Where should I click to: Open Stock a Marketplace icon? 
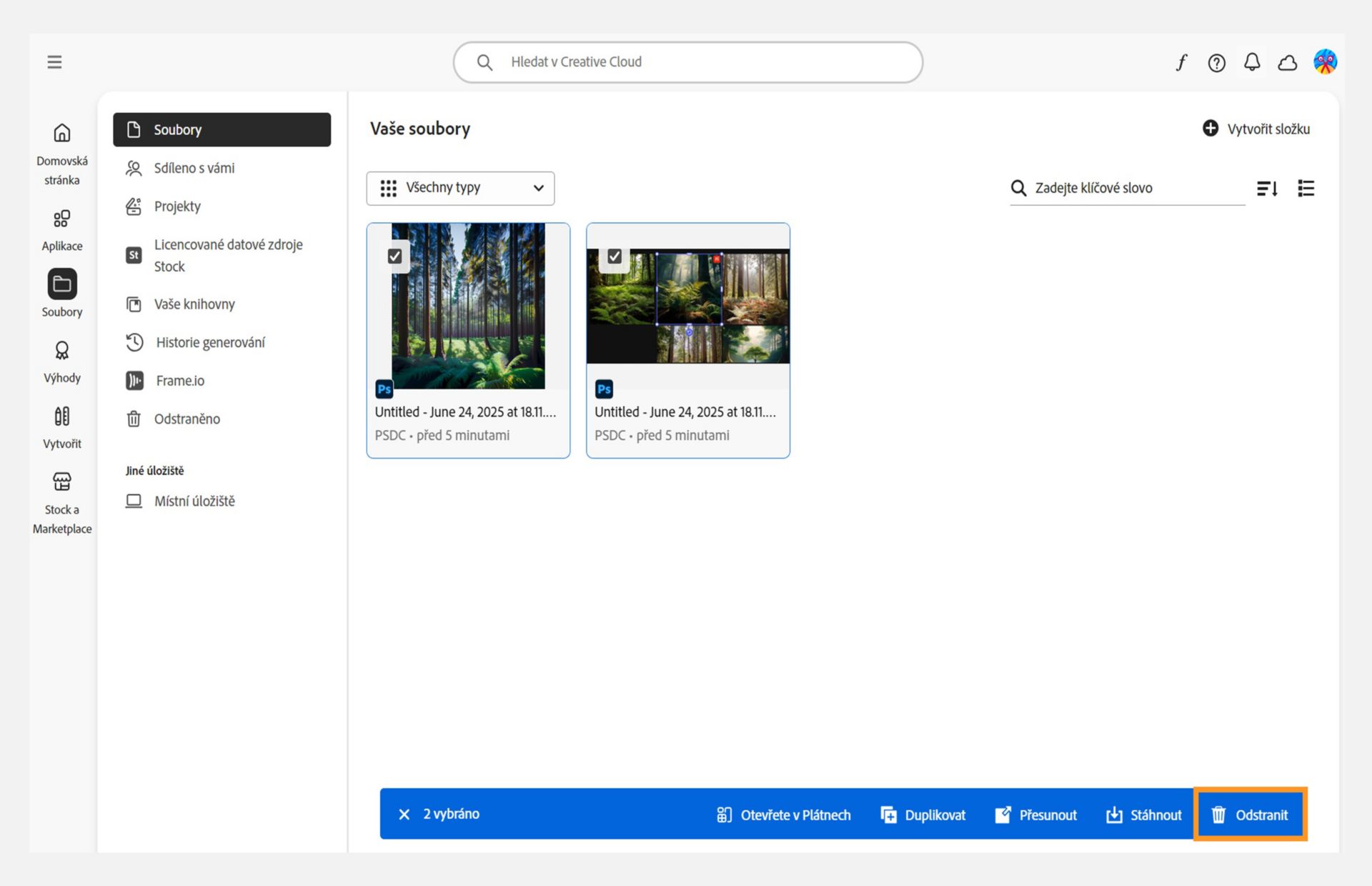[62, 482]
